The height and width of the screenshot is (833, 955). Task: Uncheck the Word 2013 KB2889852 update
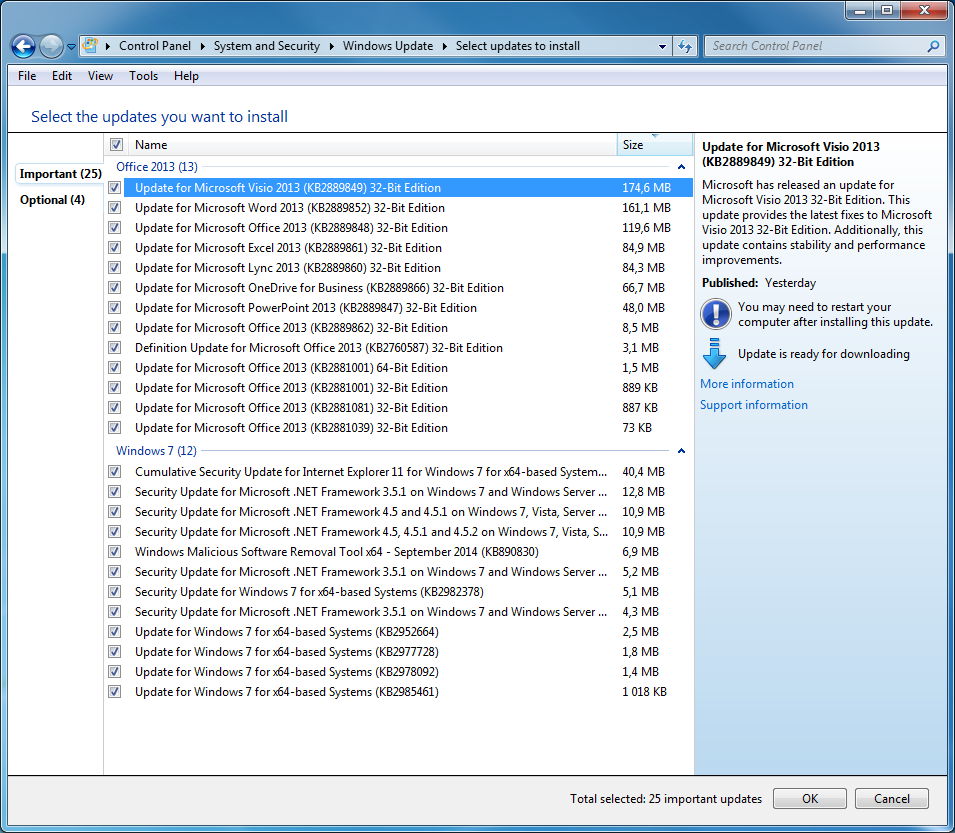(115, 208)
